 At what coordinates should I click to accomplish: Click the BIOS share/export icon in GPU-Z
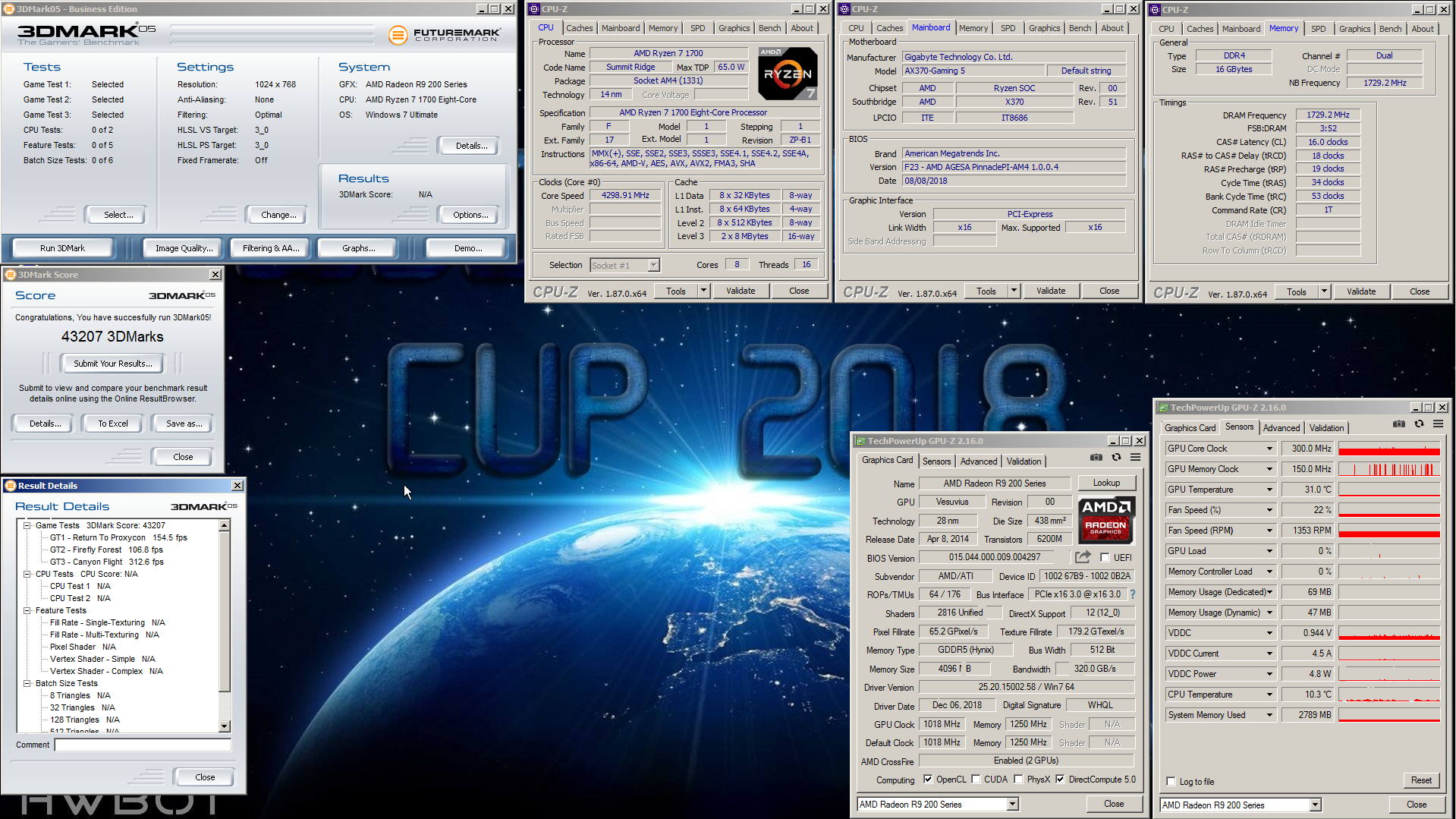(1083, 557)
